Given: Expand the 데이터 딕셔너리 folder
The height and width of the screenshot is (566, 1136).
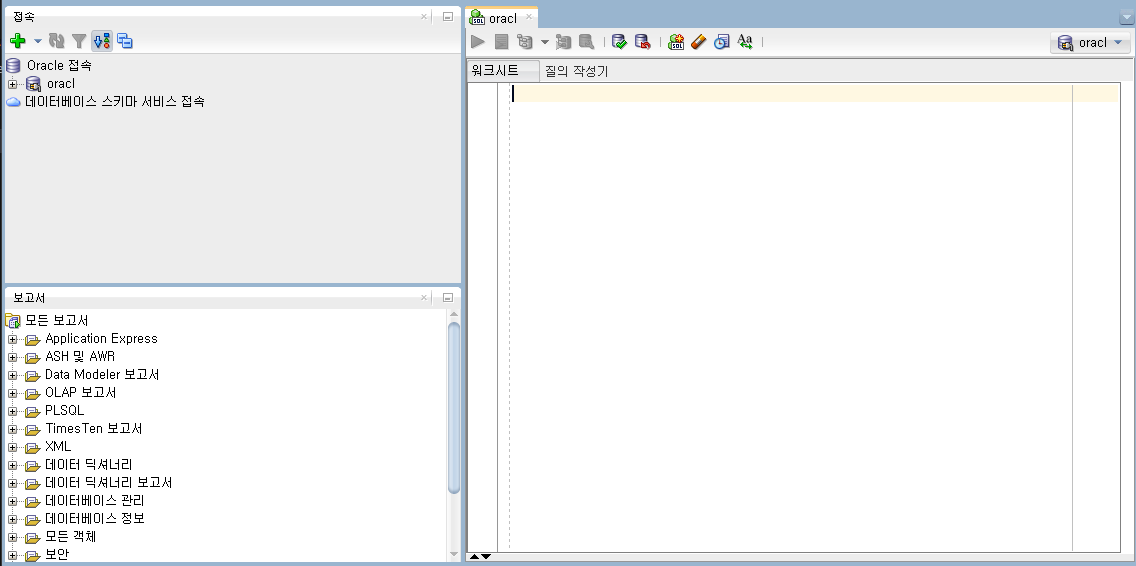Looking at the screenshot, I should (x=12, y=466).
